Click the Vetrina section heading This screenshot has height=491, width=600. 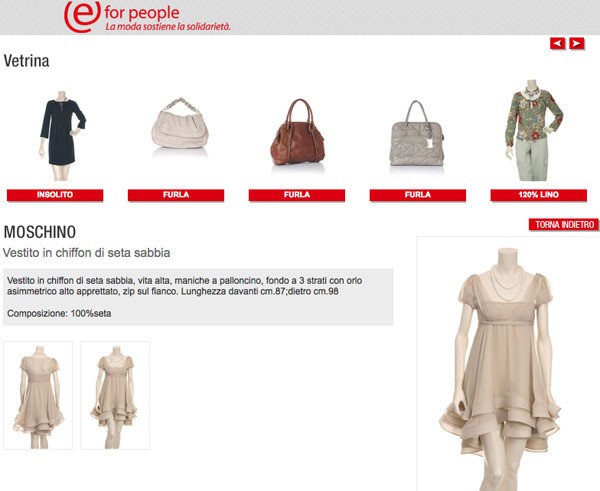(26, 61)
